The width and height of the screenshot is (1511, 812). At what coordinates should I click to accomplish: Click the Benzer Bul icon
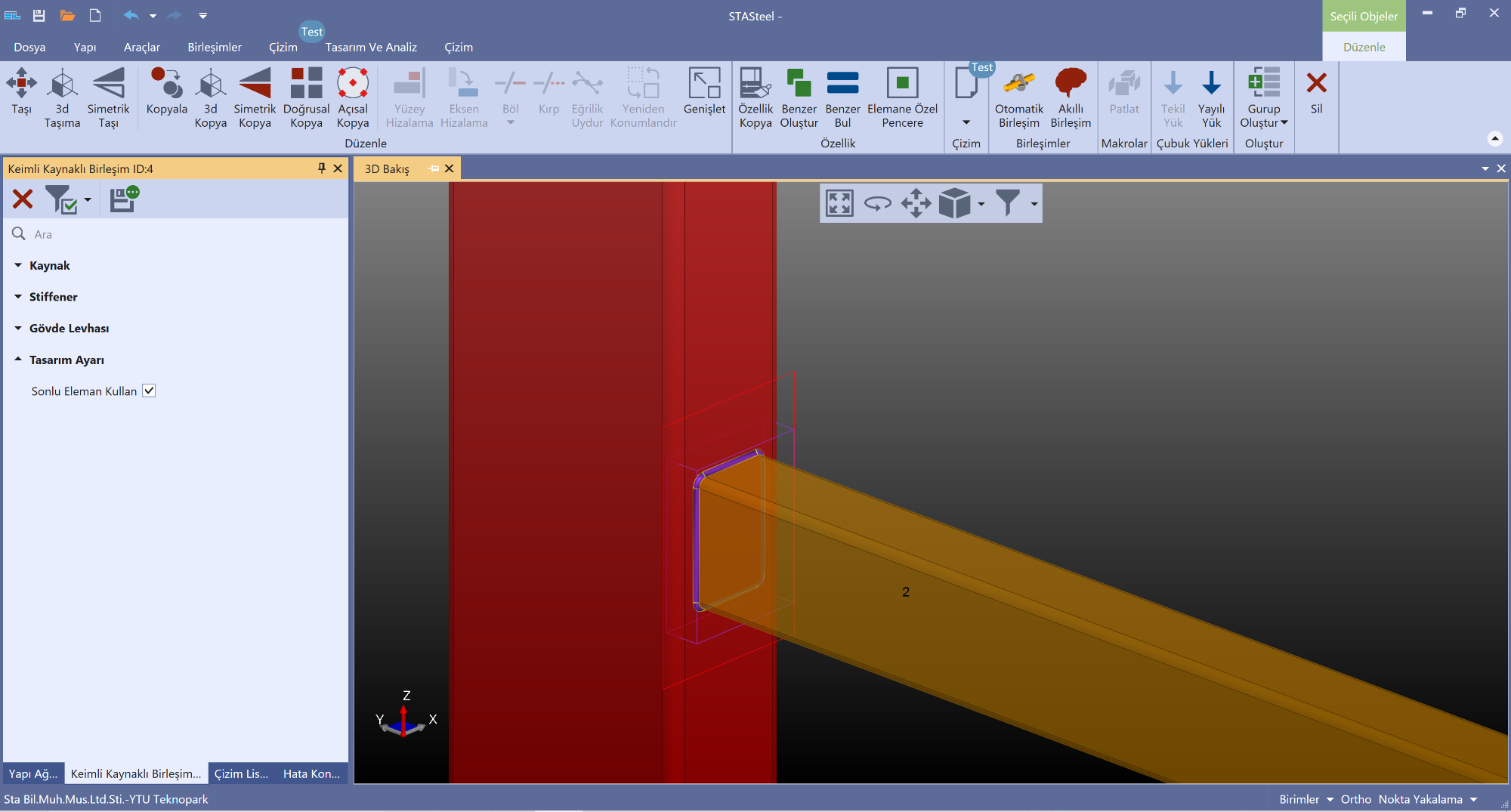tap(842, 97)
